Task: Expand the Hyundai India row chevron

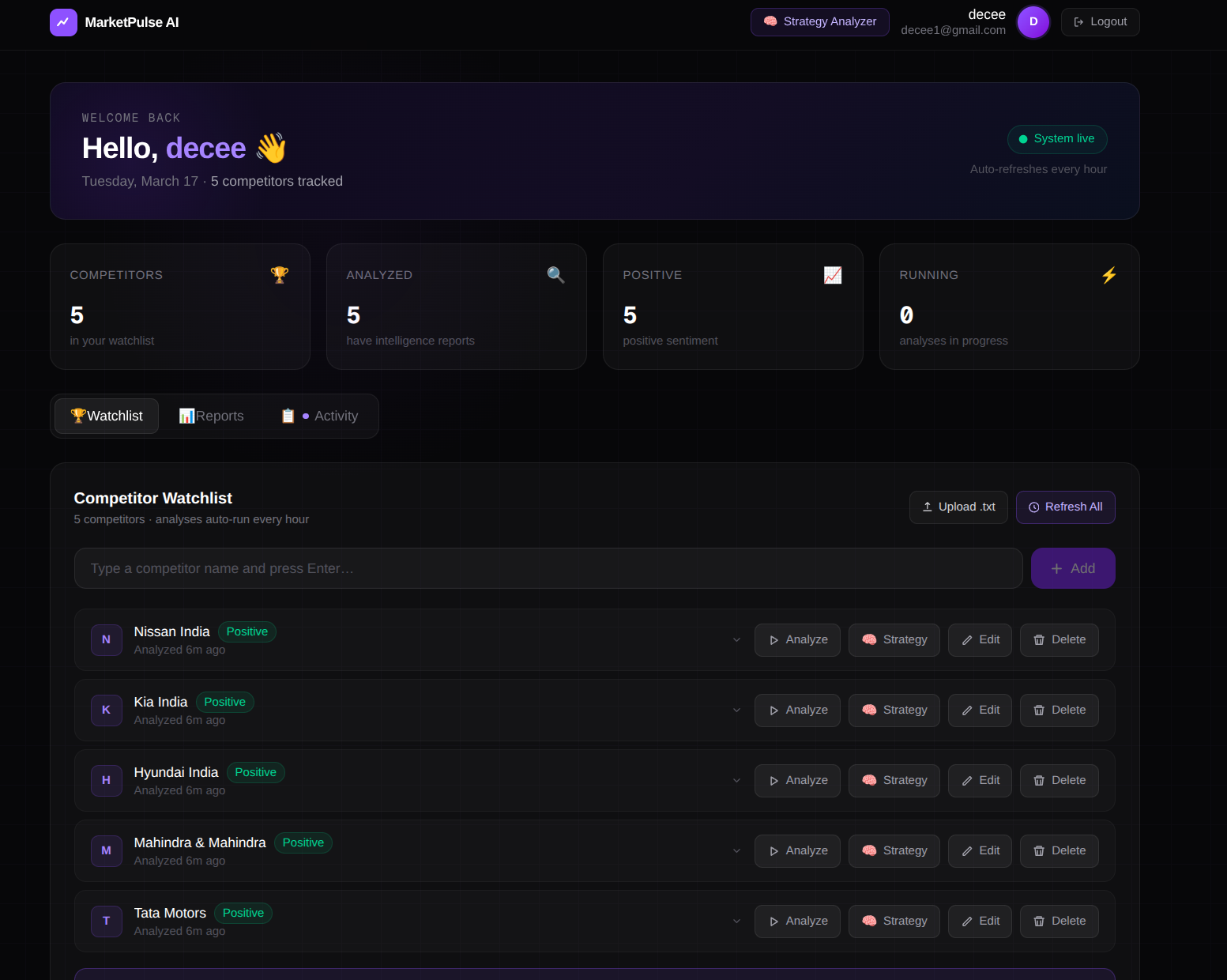Action: click(x=736, y=781)
